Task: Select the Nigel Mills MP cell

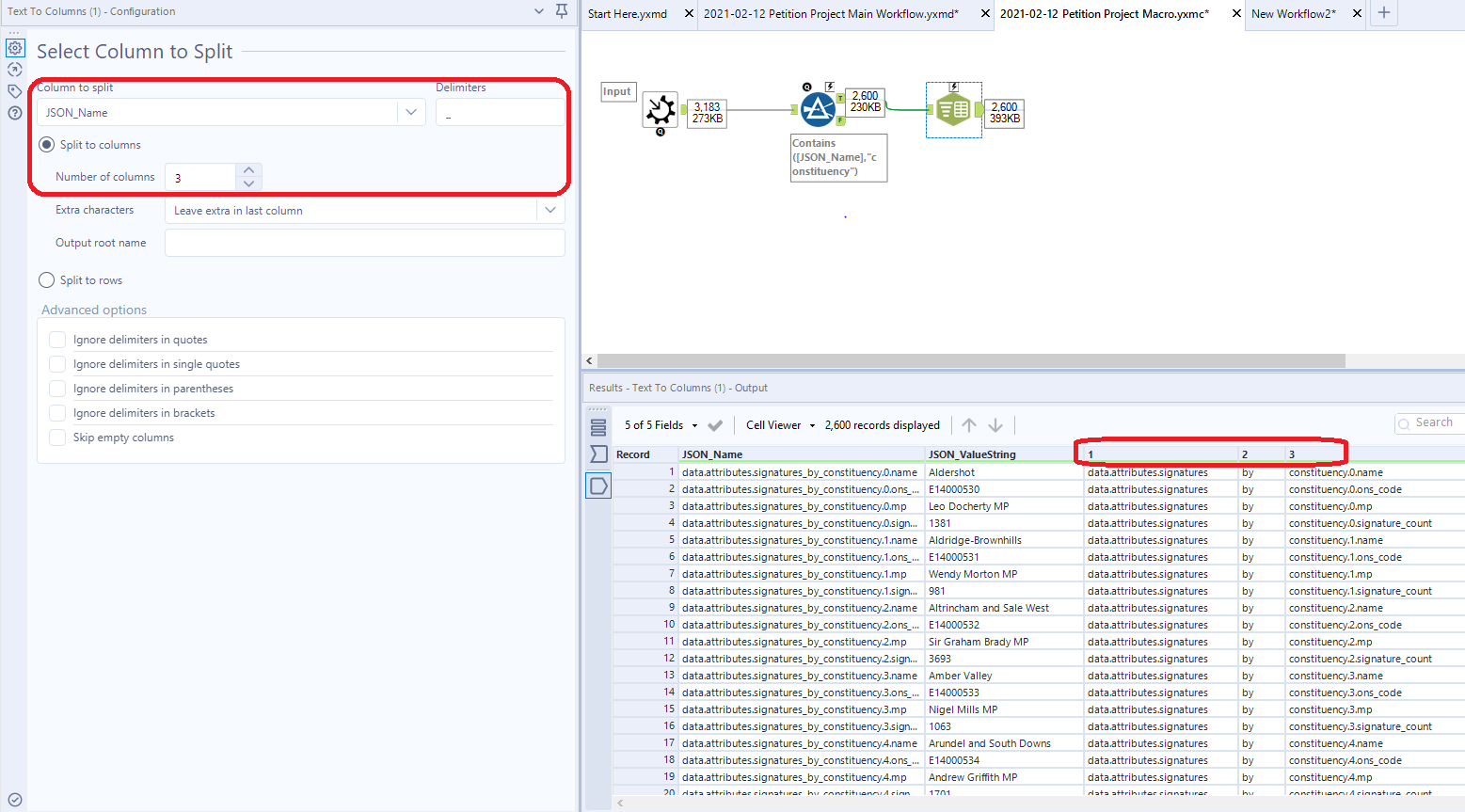Action: point(1004,709)
